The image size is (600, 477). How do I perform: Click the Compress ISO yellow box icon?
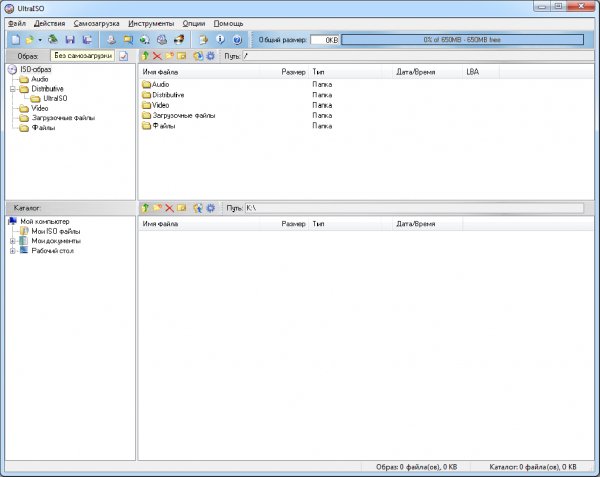point(128,40)
